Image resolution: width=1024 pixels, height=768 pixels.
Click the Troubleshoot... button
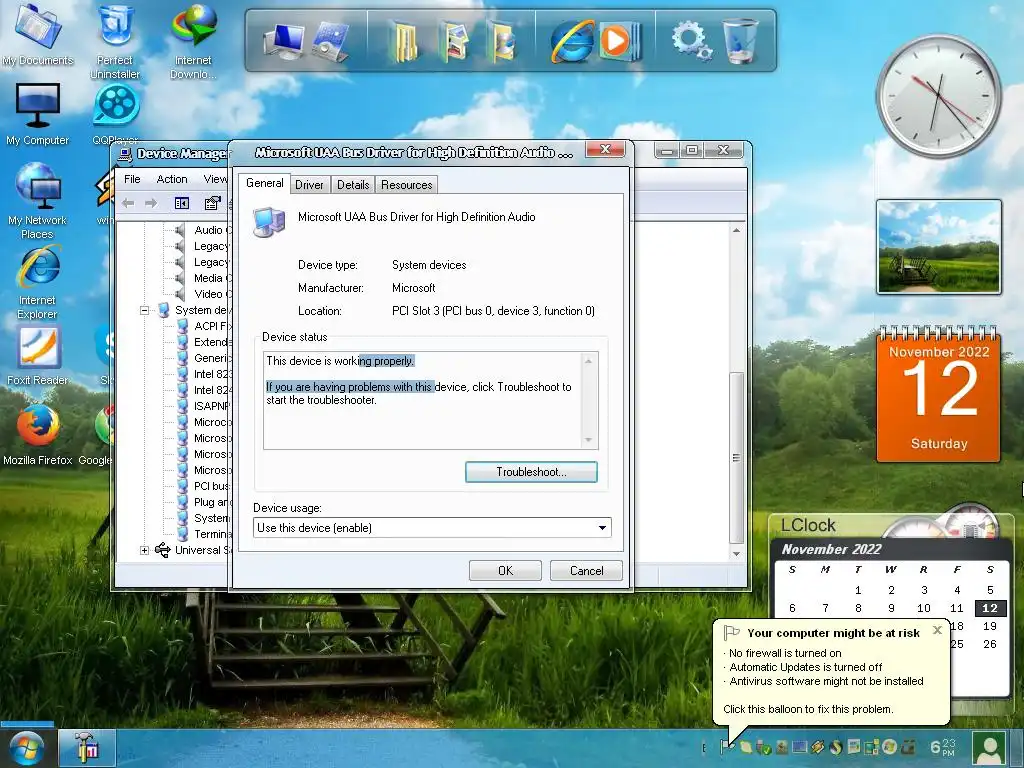(x=531, y=472)
